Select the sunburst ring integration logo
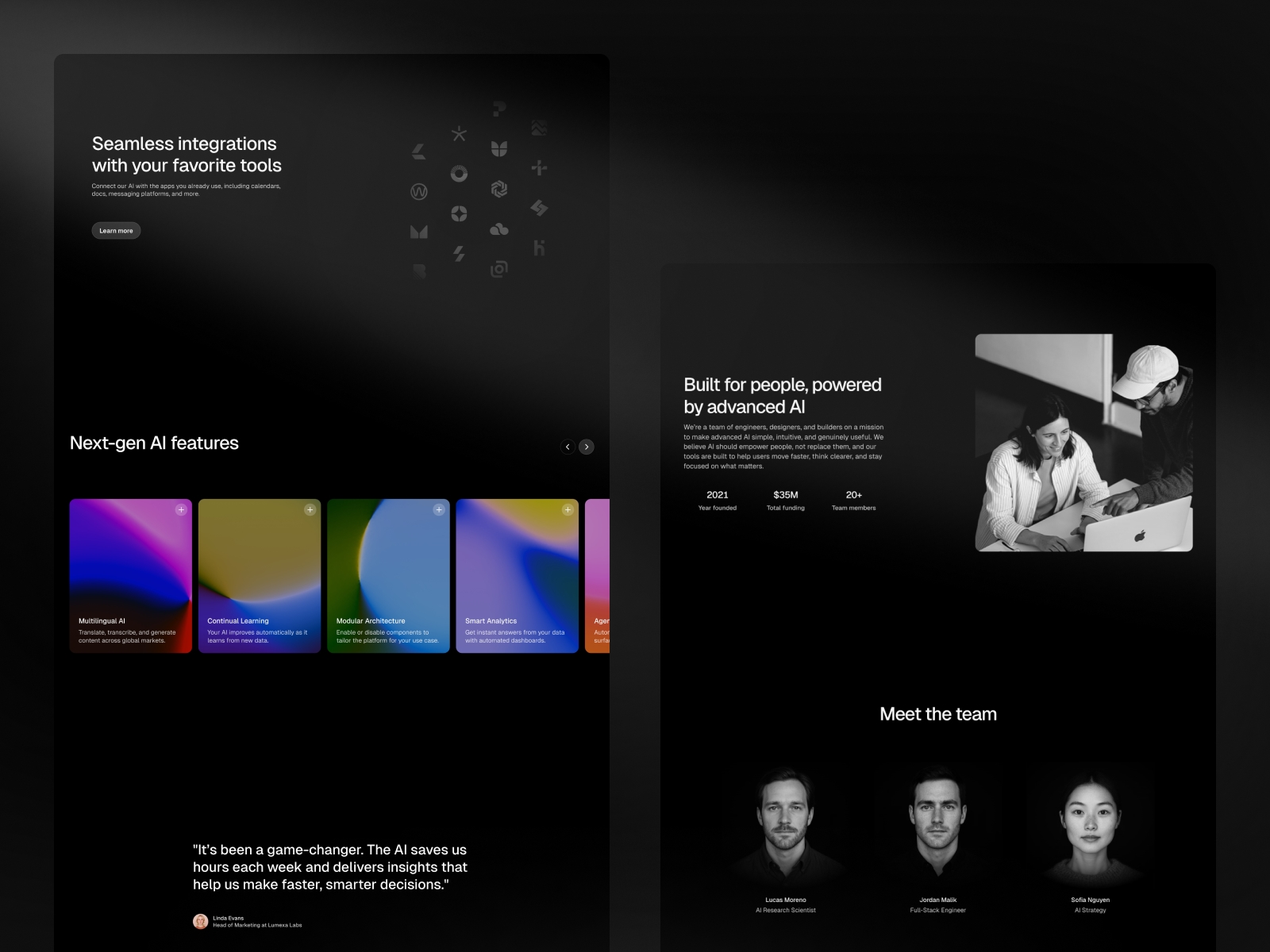This screenshot has height=952, width=1270. tap(459, 175)
